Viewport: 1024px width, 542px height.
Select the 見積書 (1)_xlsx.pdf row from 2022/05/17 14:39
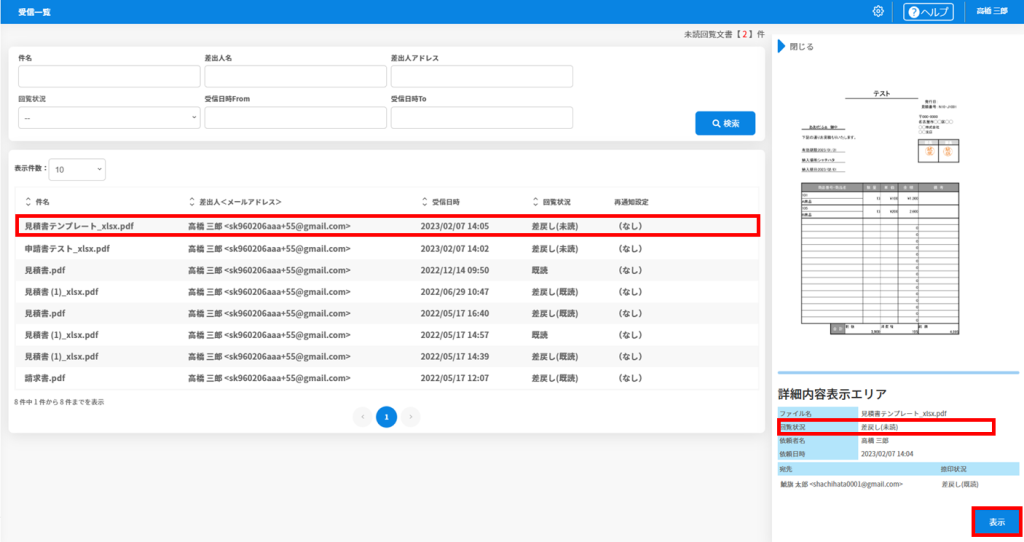pyautogui.click(x=387, y=357)
